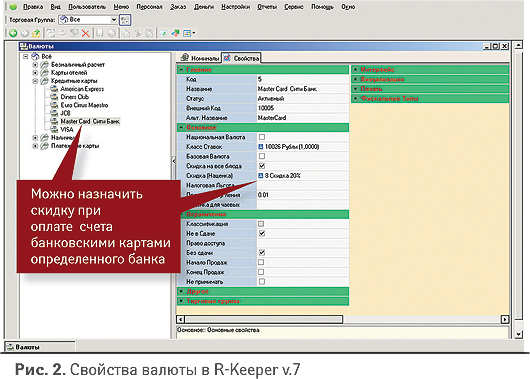Open the Правка menu
Image resolution: width=530 pixels, height=379 pixels.
pyautogui.click(x=33, y=7)
